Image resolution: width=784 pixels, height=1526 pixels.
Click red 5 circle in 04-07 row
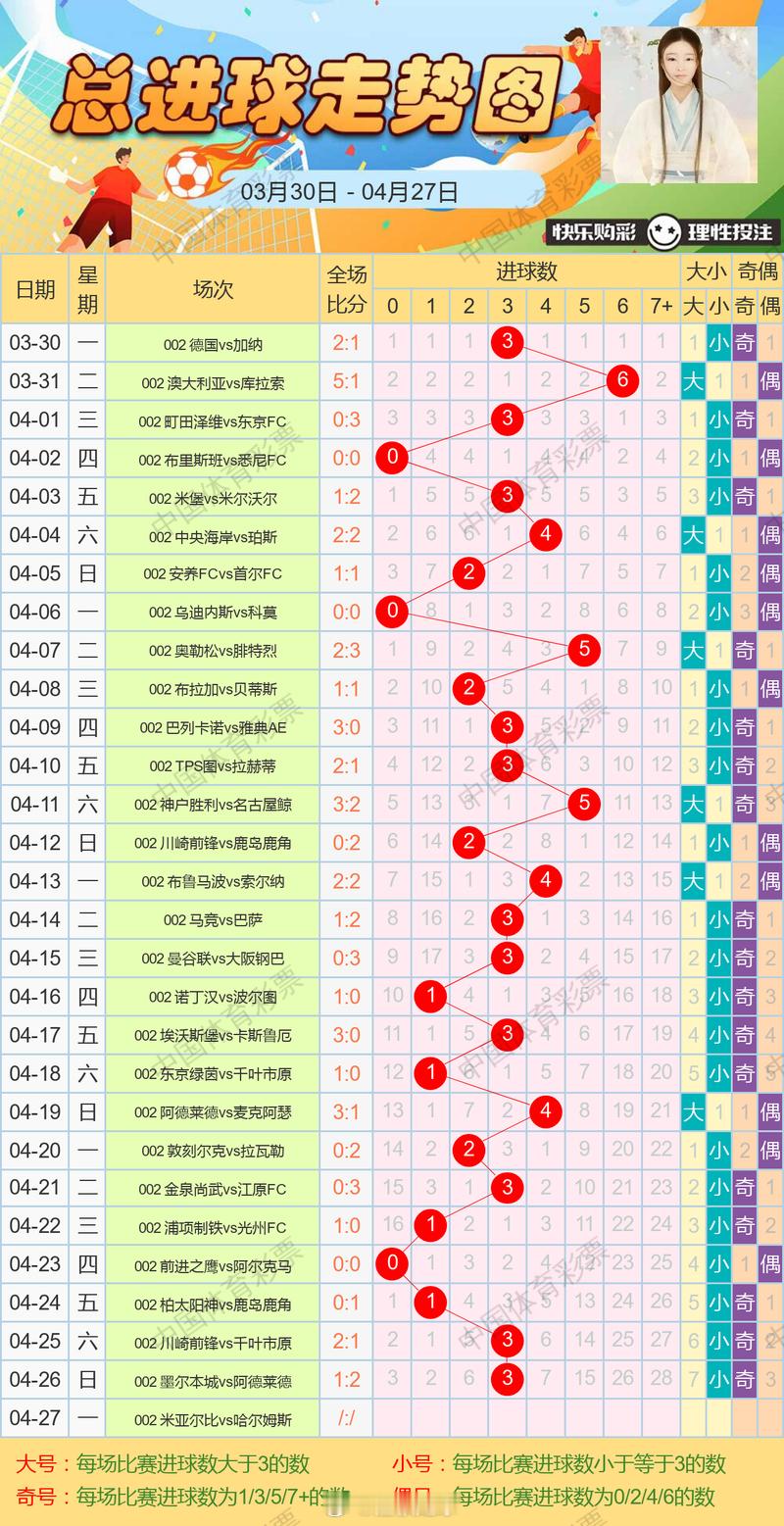tap(584, 650)
